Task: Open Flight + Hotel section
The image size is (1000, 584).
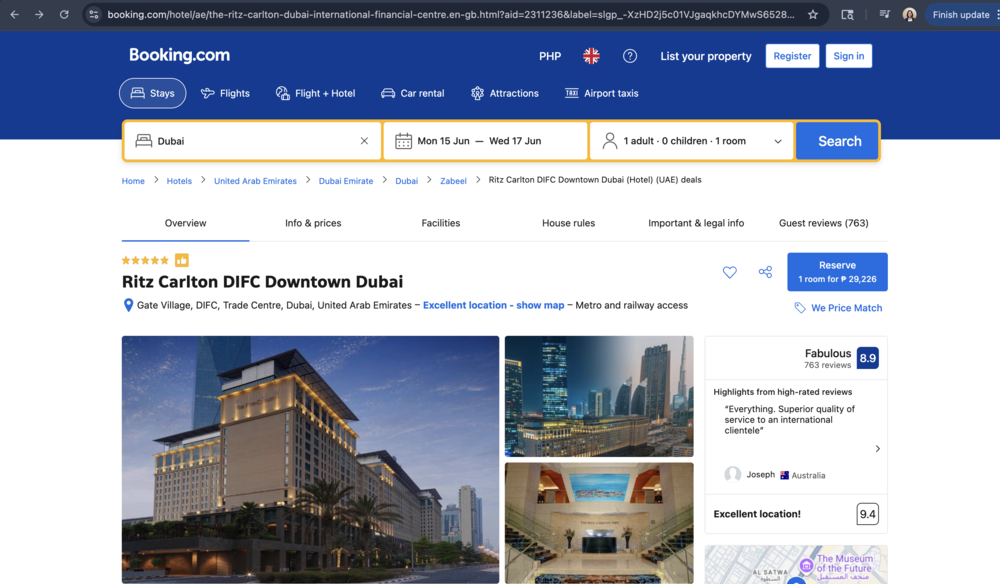Action: click(315, 93)
